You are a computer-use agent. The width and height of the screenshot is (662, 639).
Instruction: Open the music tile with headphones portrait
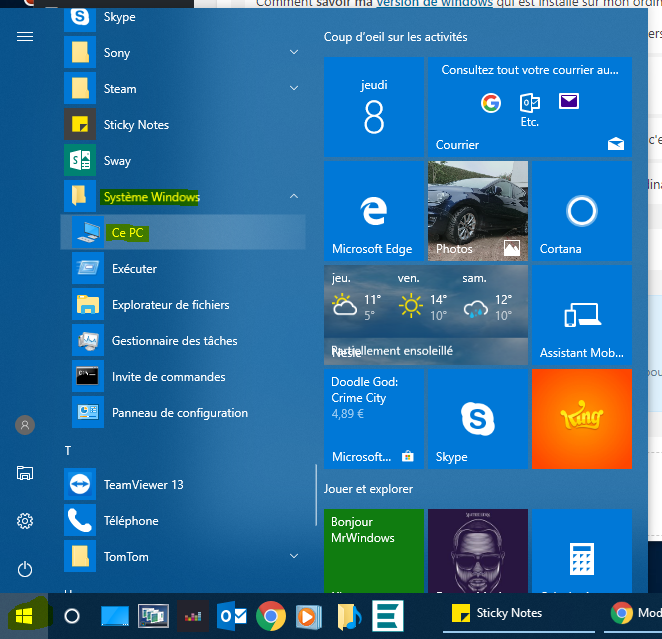coord(478,551)
